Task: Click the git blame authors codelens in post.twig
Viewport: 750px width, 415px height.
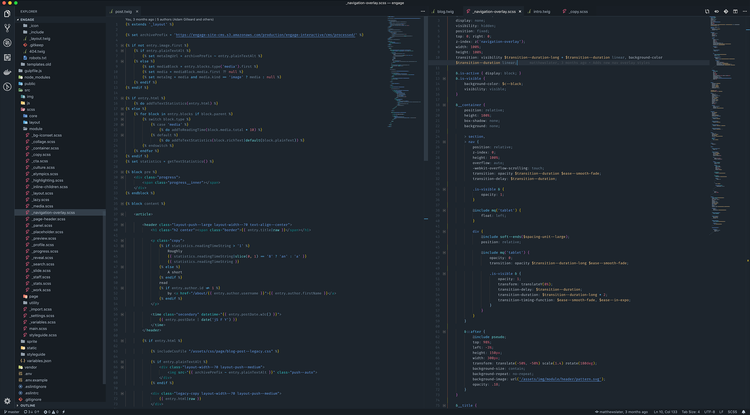Action: tap(170, 19)
